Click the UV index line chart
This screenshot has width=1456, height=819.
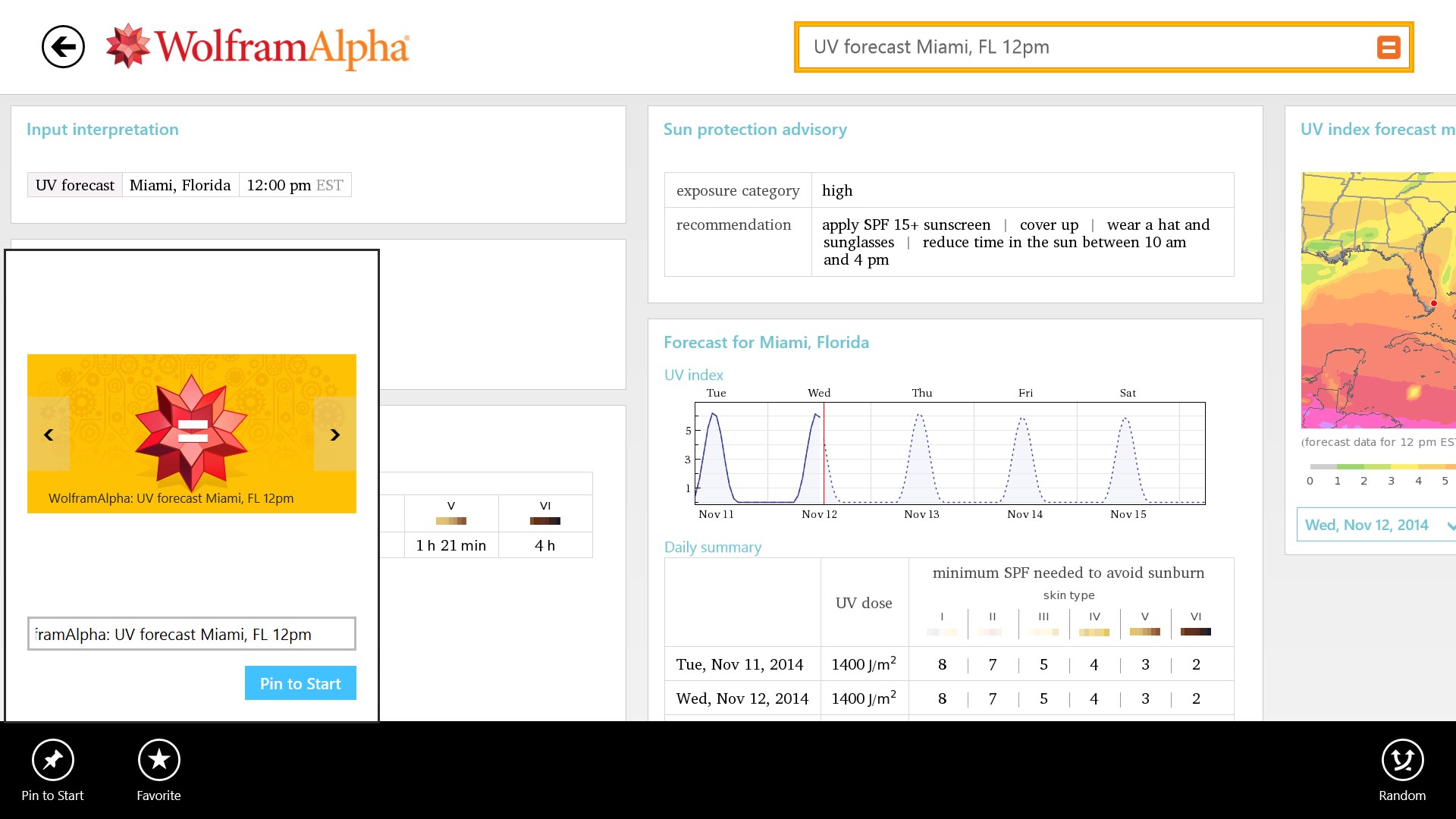(x=949, y=453)
